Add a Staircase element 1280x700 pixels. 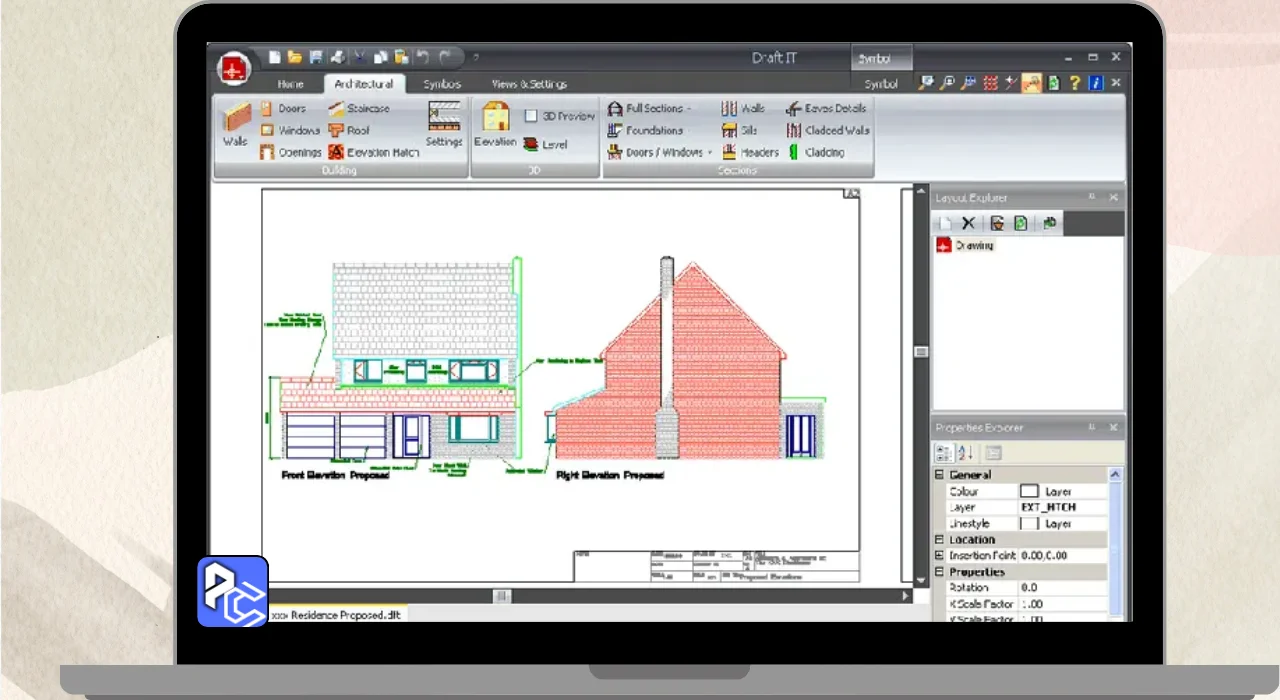(x=359, y=108)
